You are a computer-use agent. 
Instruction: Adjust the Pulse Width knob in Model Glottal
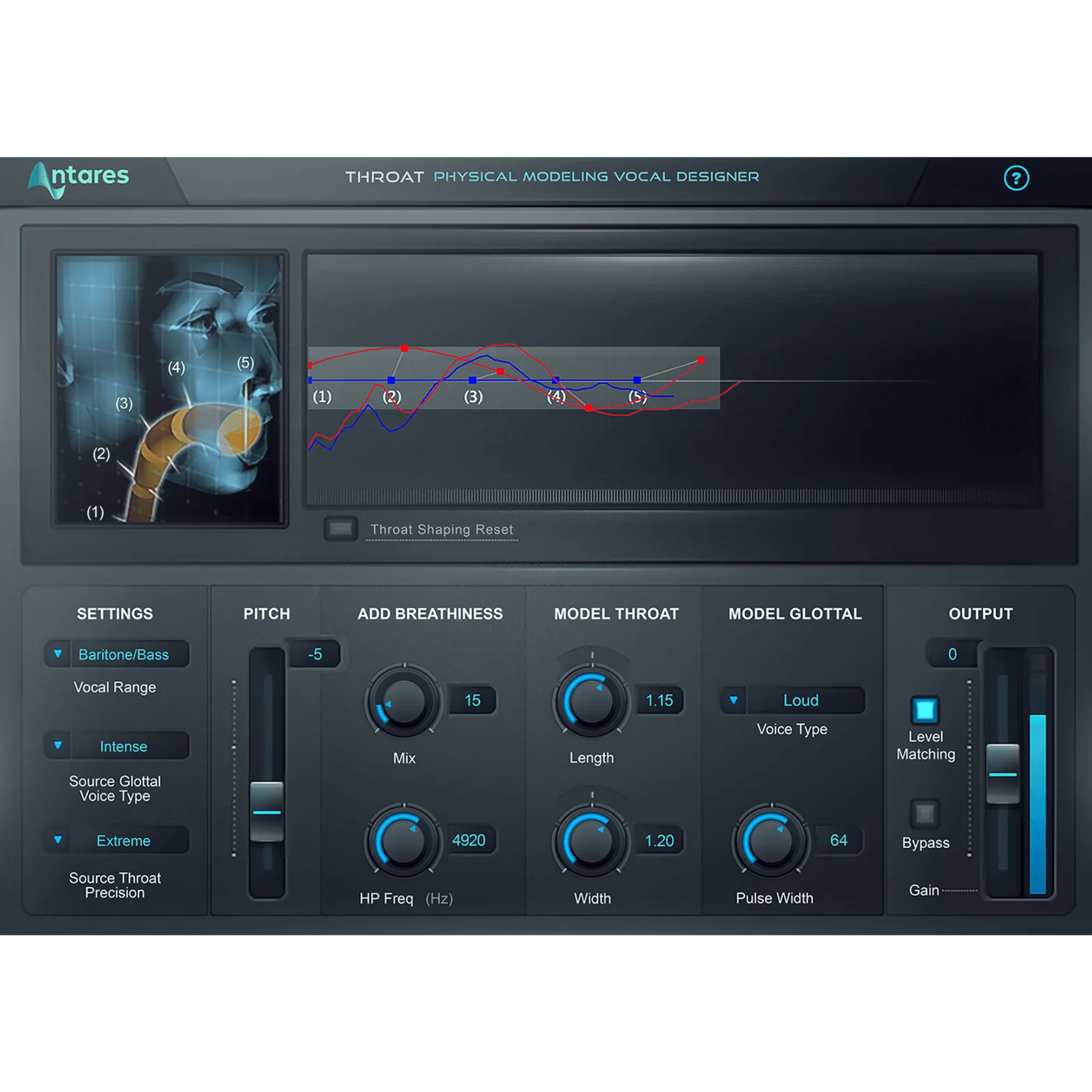click(x=771, y=840)
